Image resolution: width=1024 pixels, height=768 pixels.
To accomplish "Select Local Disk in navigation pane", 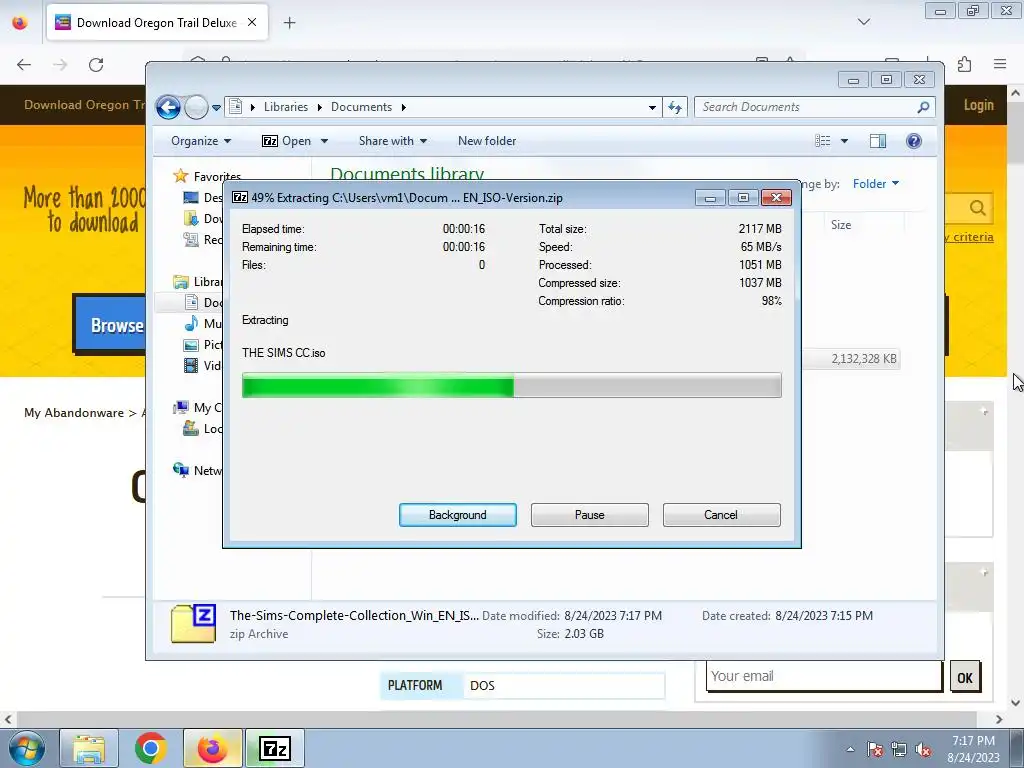I will 202,428.
